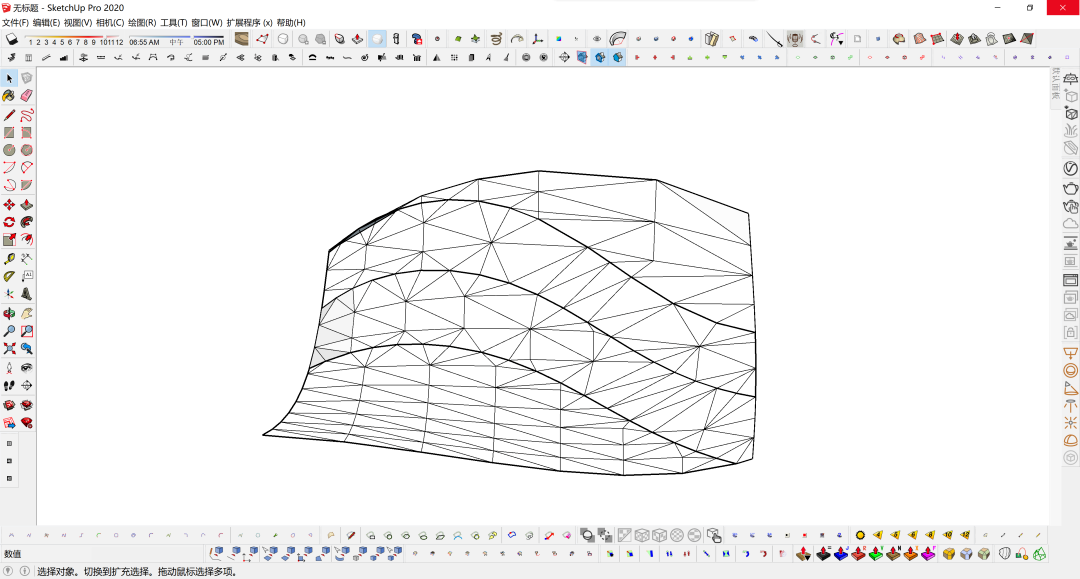Pick the Eraser tool
The image size is (1080, 579).
coord(27,96)
